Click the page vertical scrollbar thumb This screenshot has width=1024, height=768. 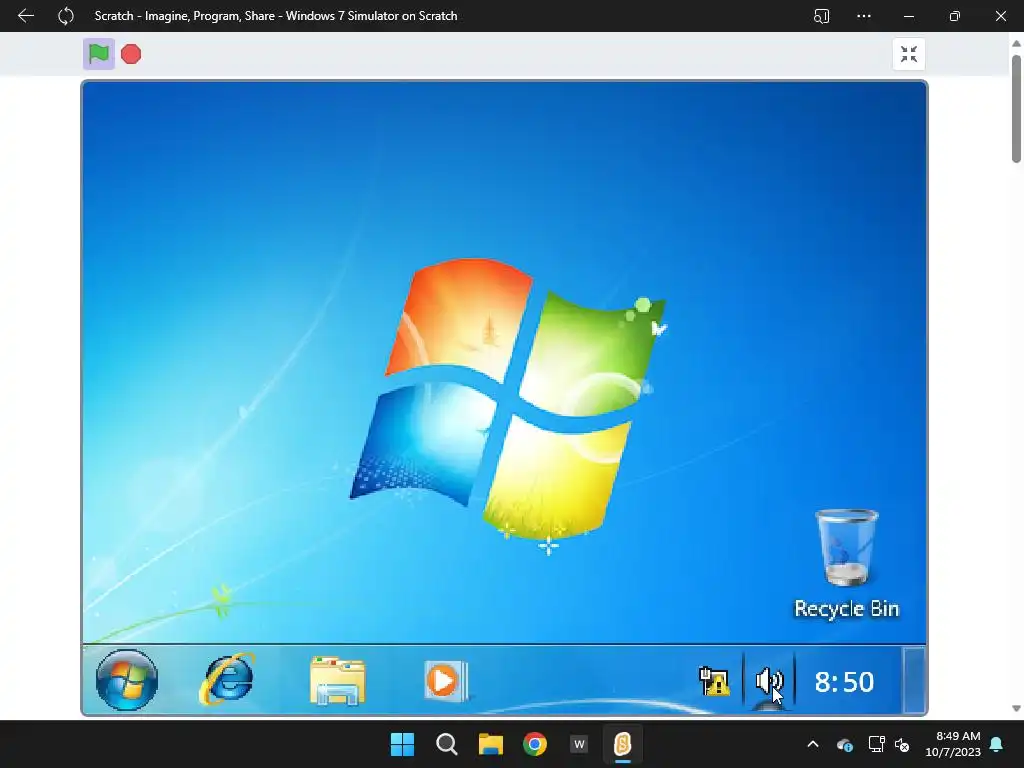pos(1016,108)
